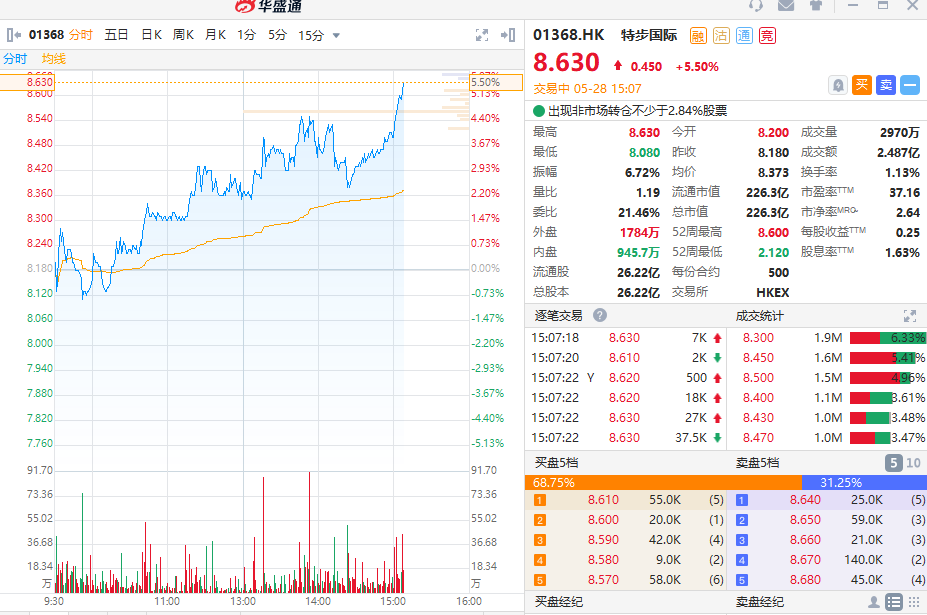Click the 68.75% buy ratio bar

pyautogui.click(x=663, y=483)
